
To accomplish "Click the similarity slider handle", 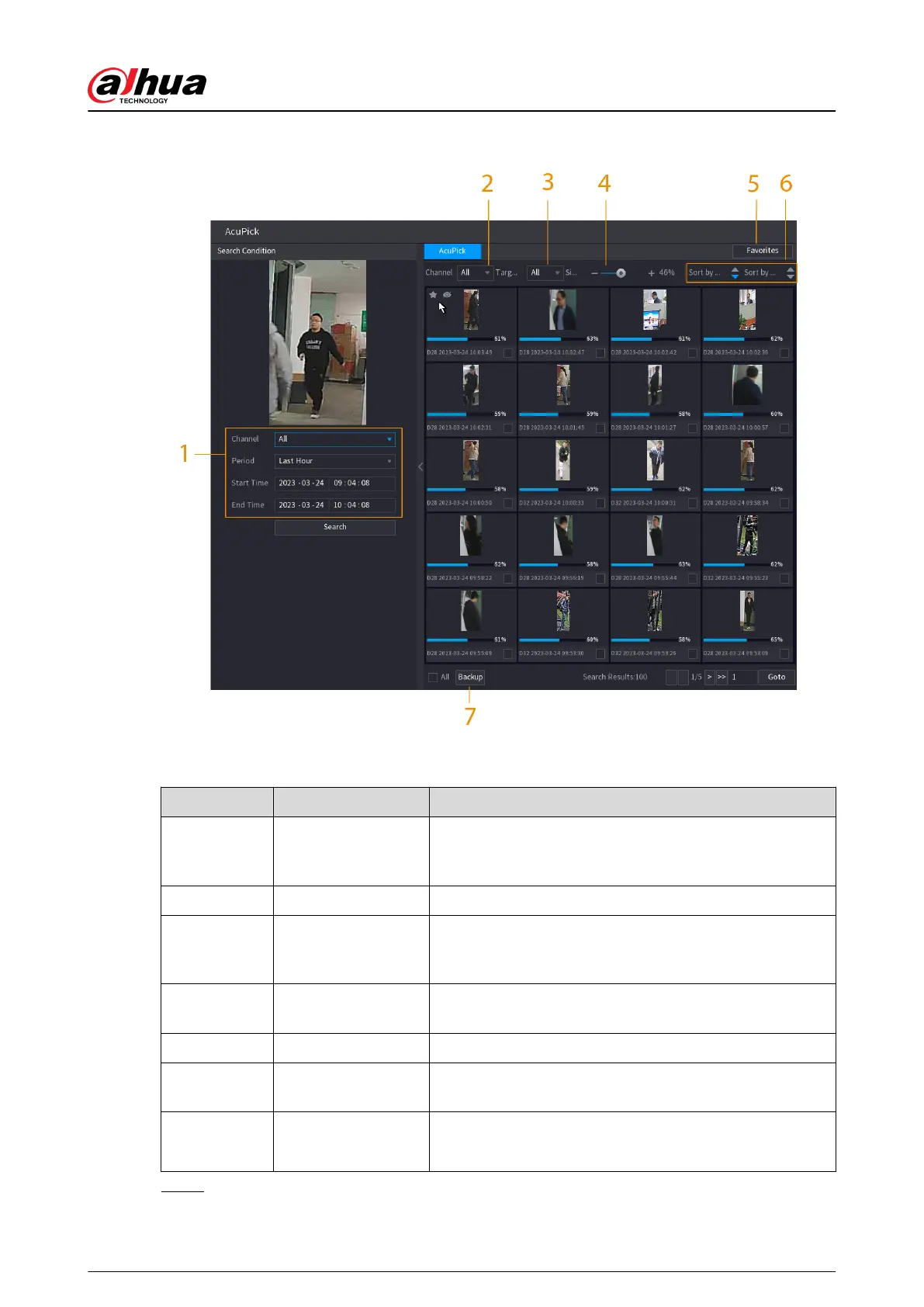I will [621, 273].
